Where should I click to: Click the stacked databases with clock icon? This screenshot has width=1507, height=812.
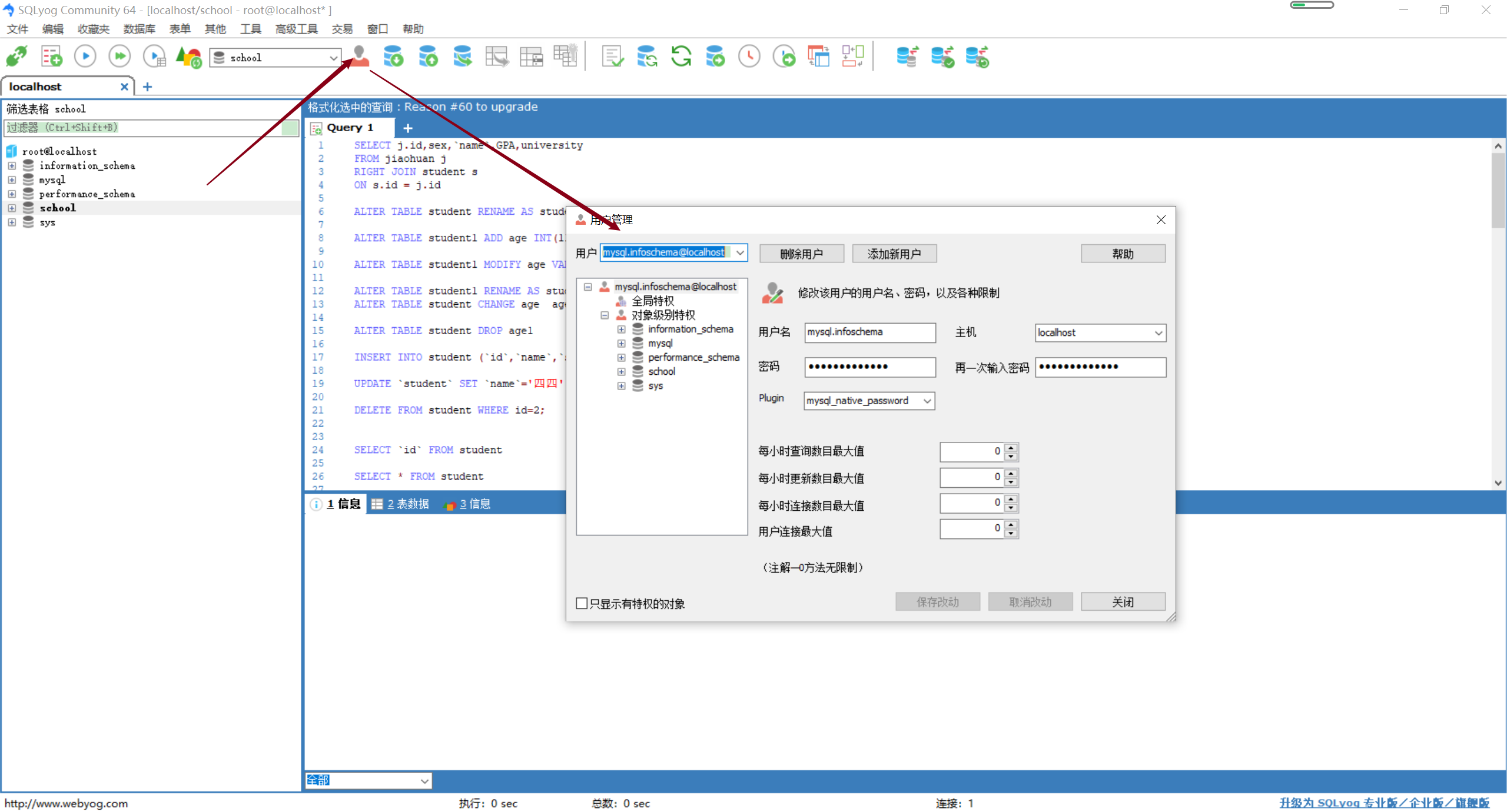[977, 57]
